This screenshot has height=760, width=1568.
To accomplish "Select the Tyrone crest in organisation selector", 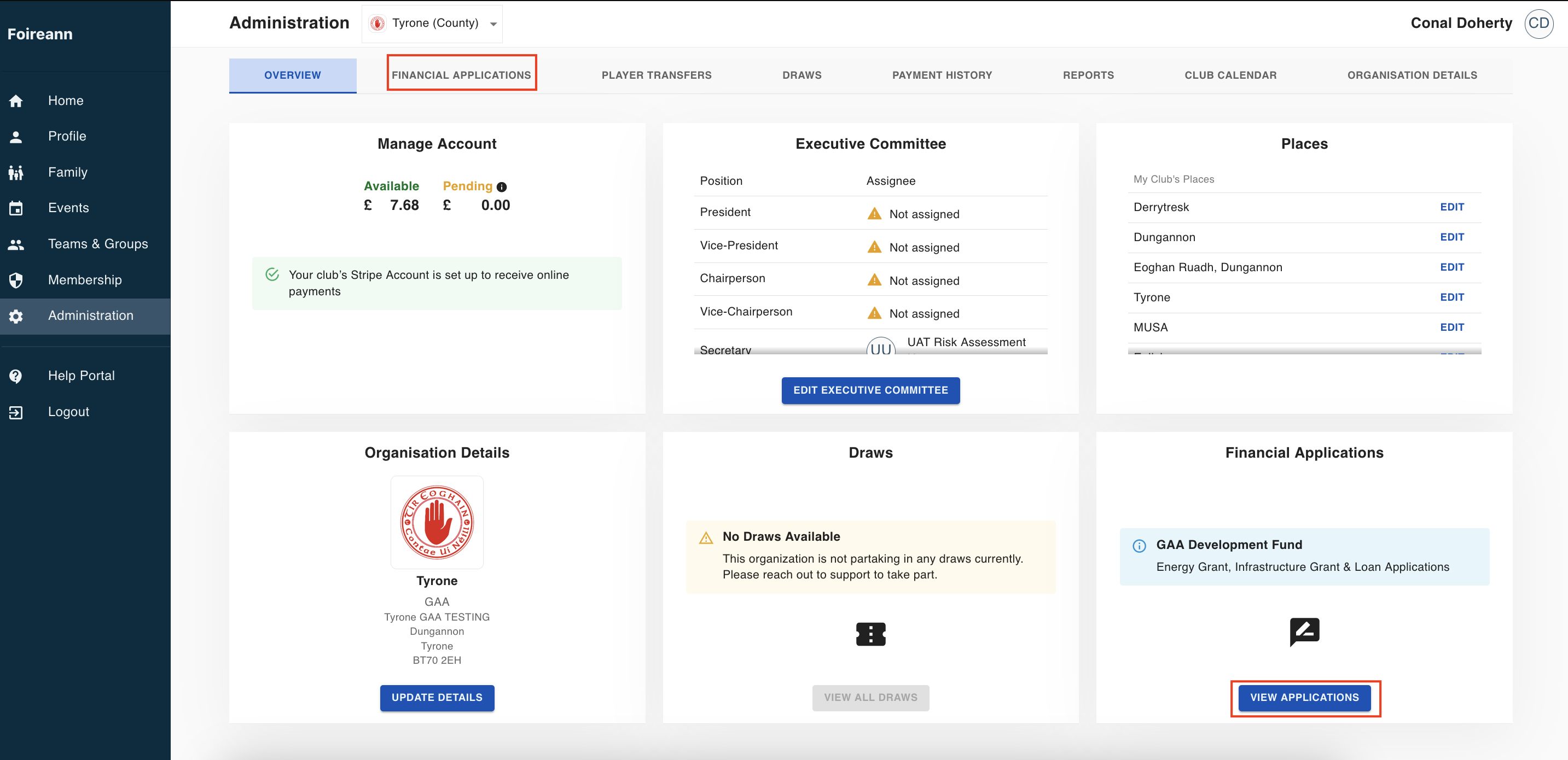I will 378,24.
